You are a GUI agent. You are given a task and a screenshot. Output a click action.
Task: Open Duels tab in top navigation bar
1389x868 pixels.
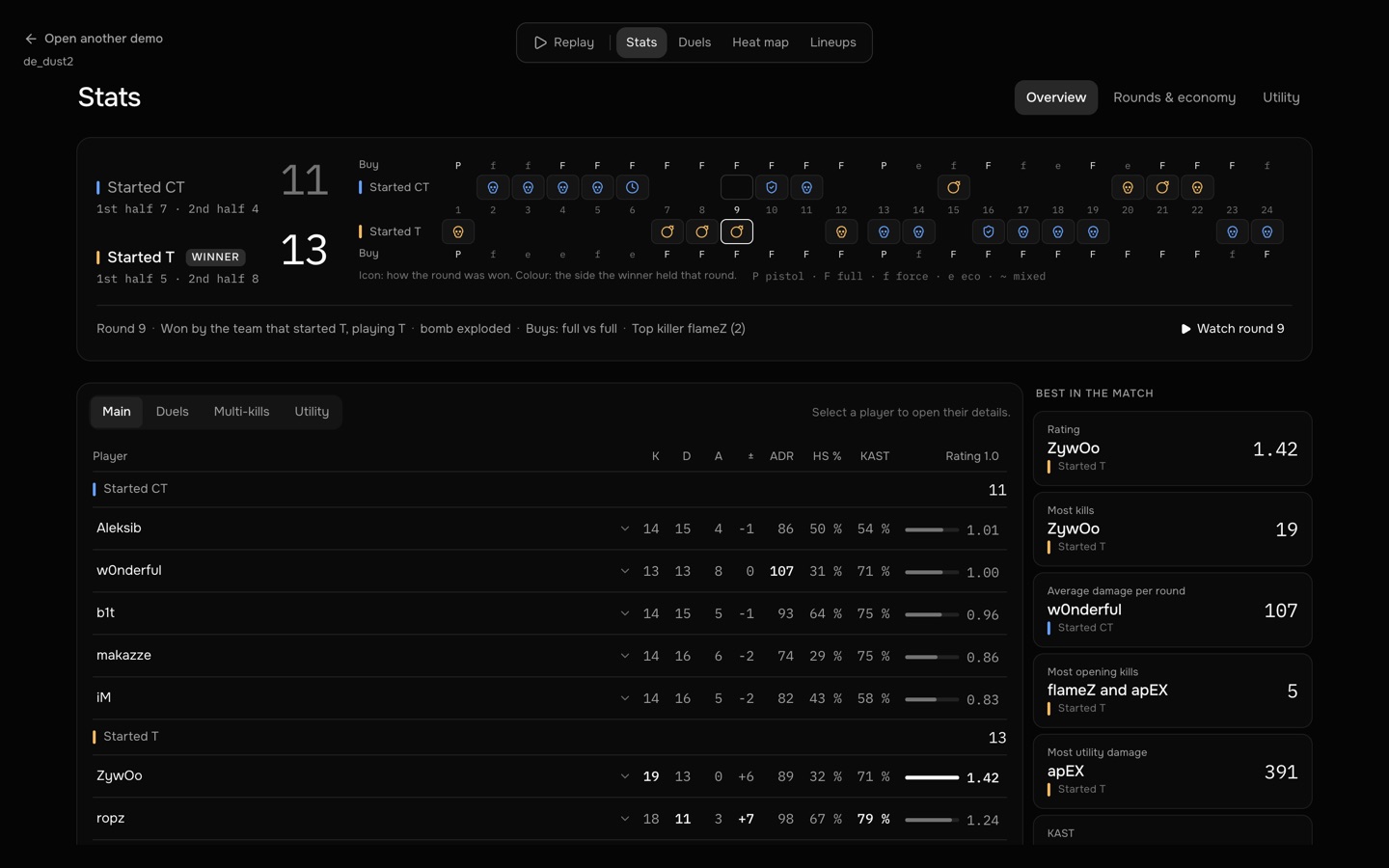pos(694,42)
